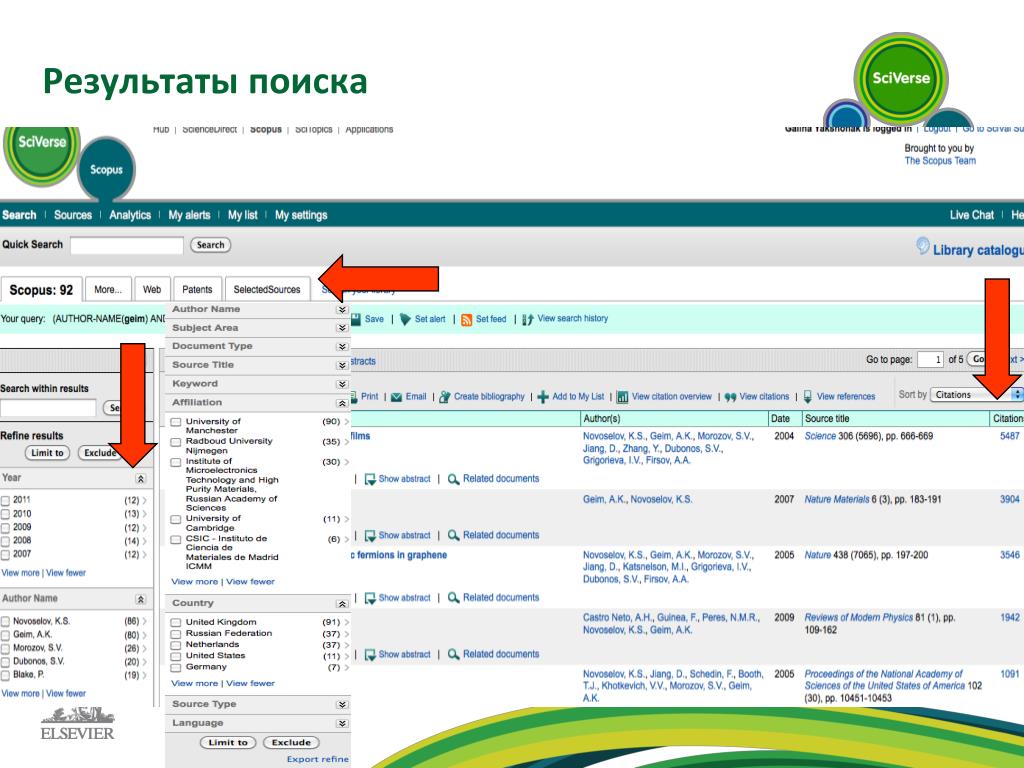The image size is (1024, 768).
Task: Click the Quick Search text field
Action: [x=127, y=246]
